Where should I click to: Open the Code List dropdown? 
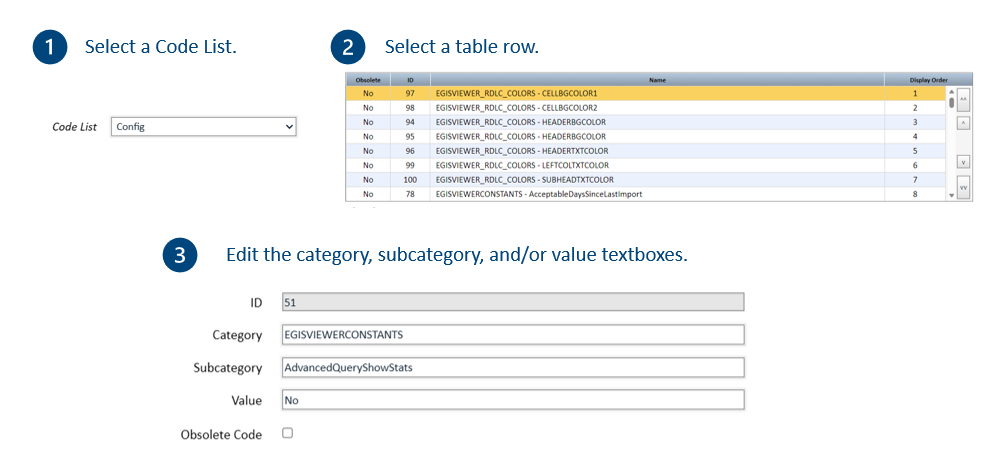click(203, 127)
